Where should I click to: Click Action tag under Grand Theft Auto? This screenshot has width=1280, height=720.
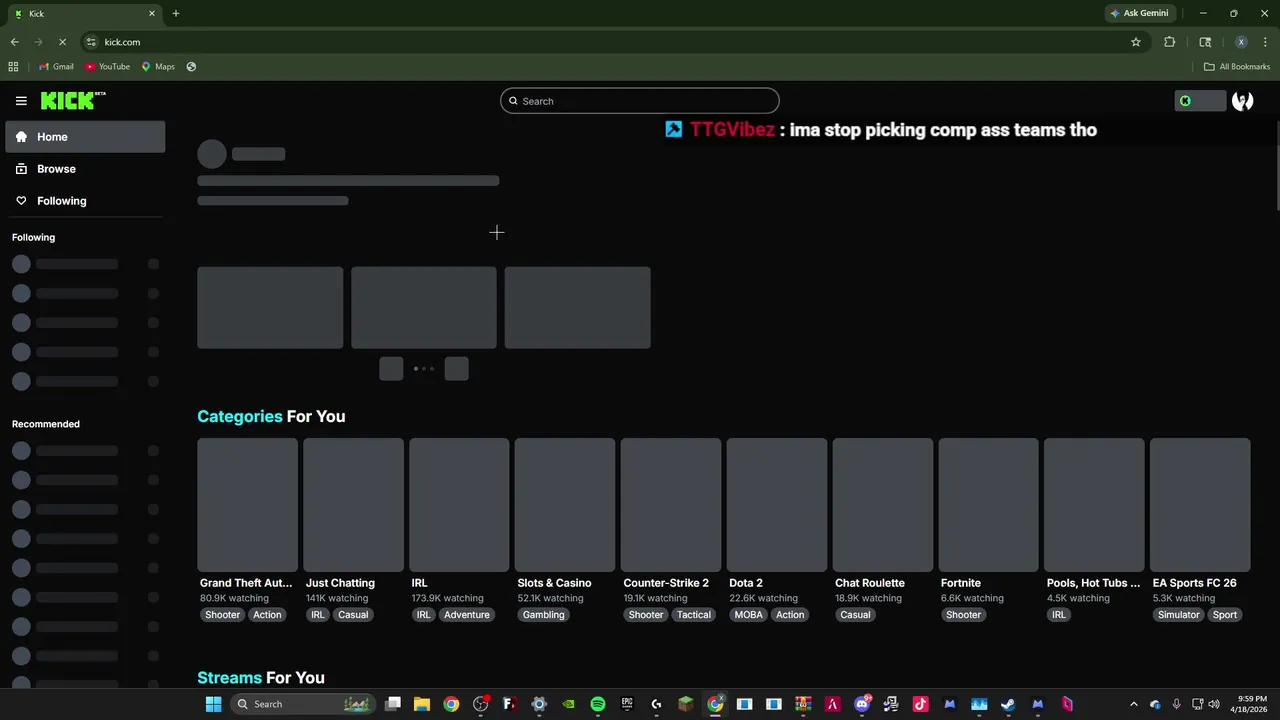[267, 615]
